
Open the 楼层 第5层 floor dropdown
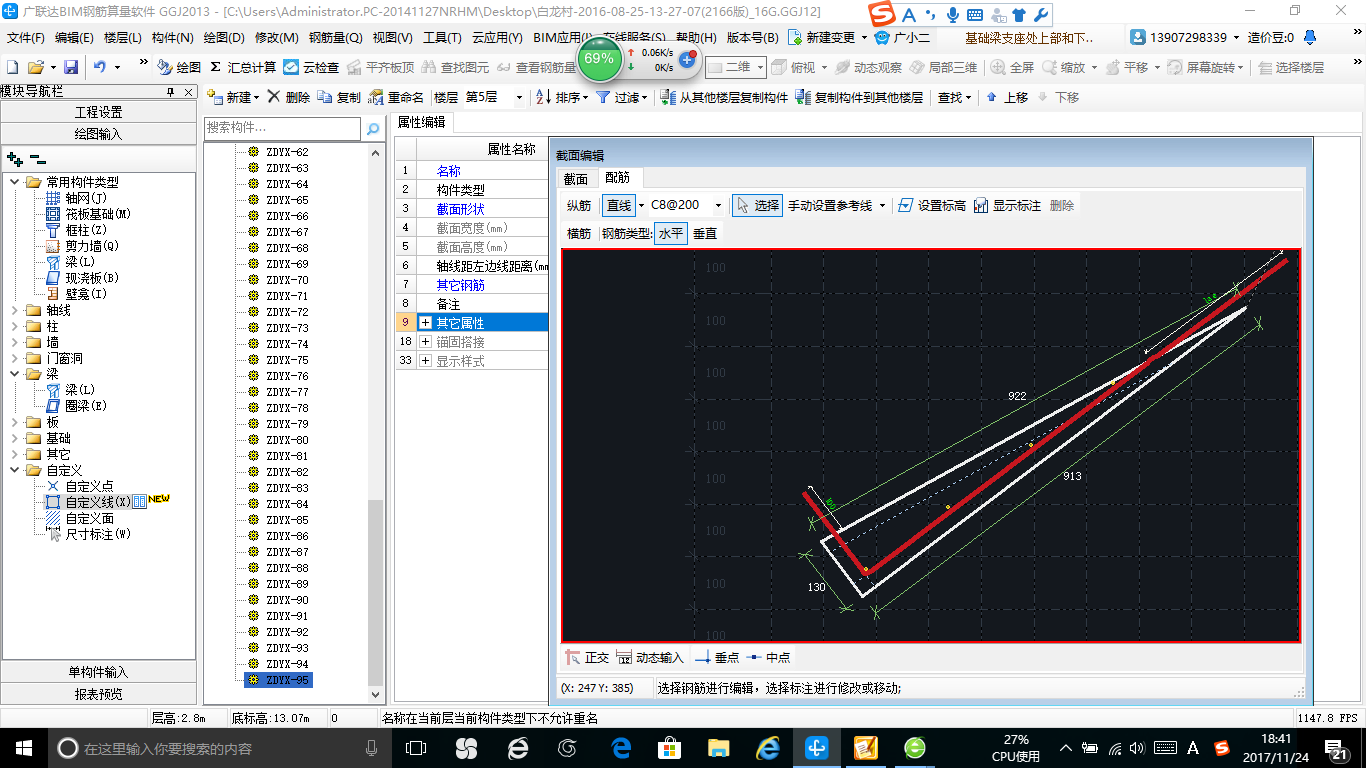pos(519,97)
